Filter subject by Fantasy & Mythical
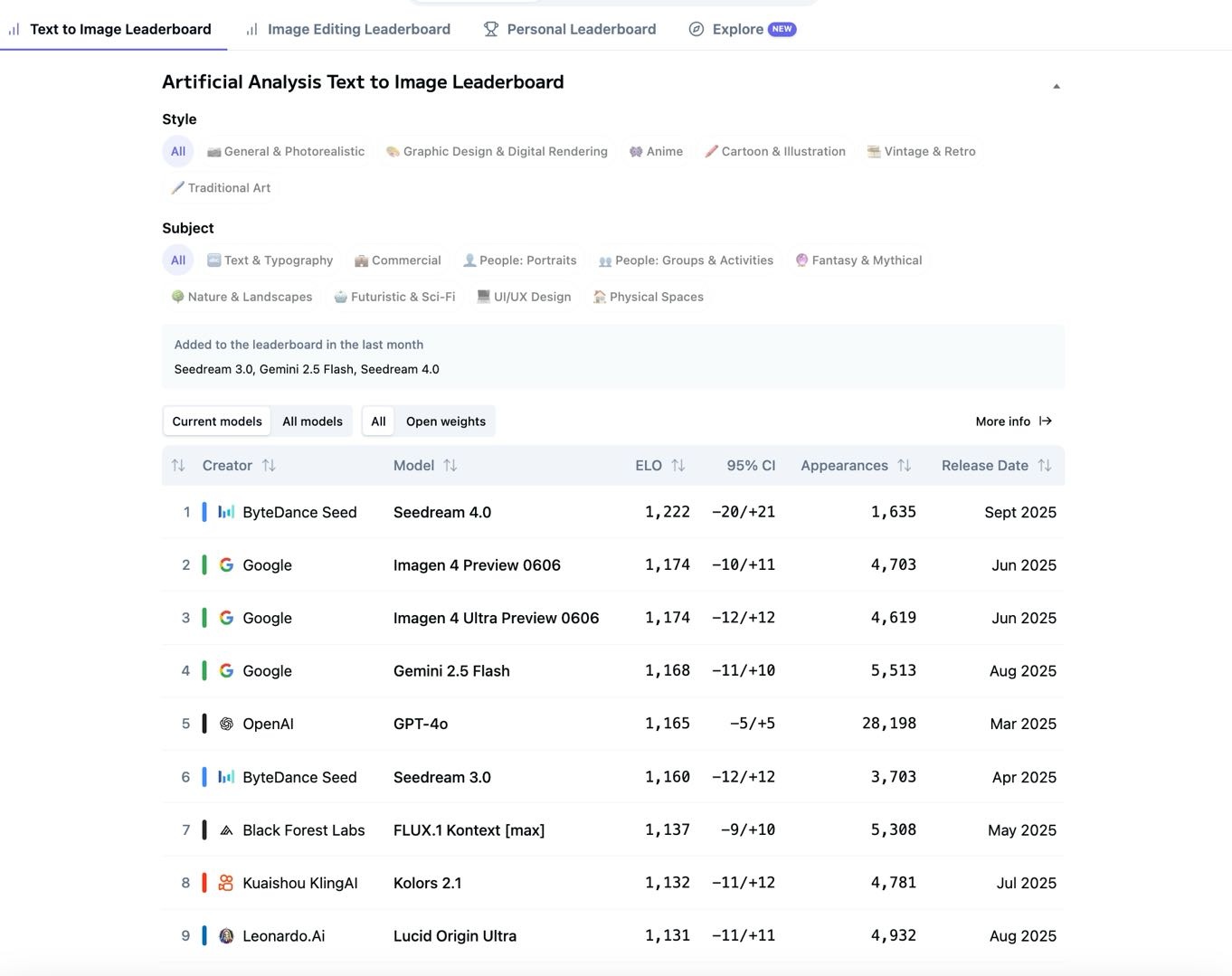 (x=858, y=260)
